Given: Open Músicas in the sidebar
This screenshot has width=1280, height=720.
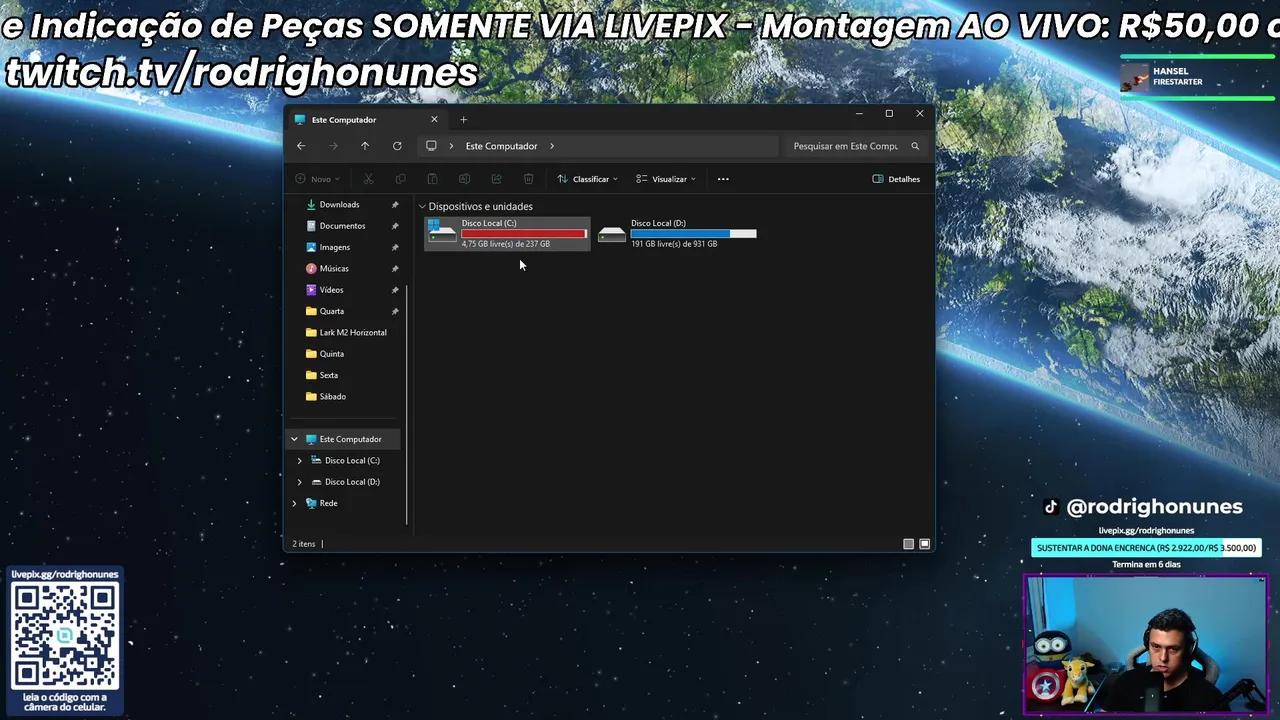Looking at the screenshot, I should click(334, 269).
